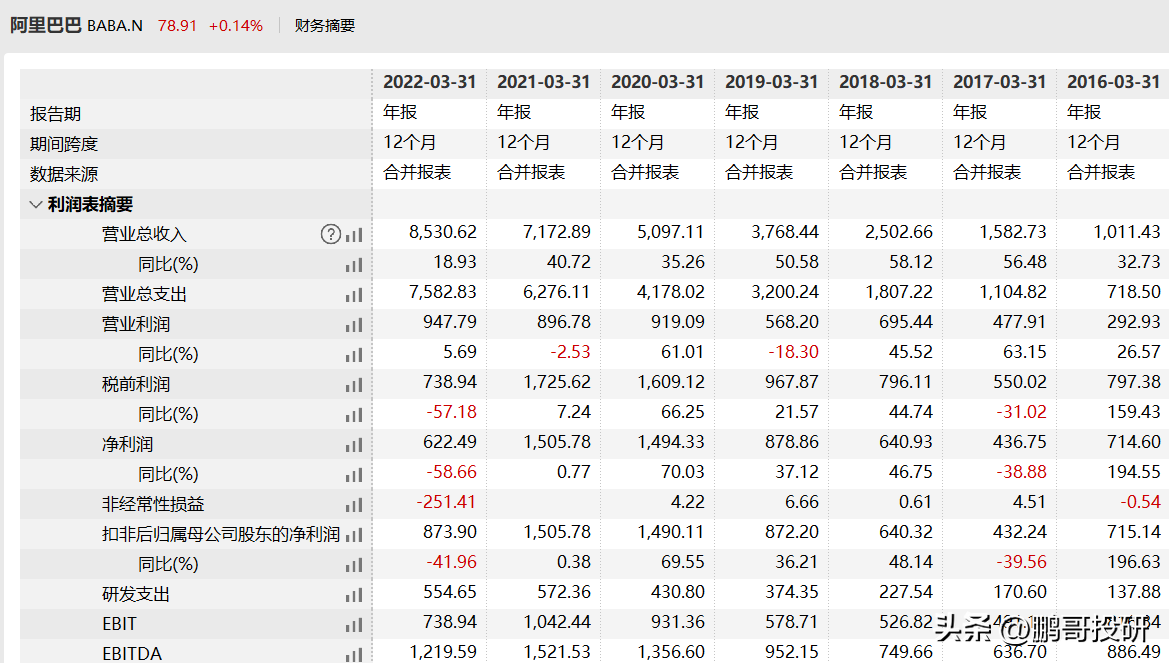Viewport: 1169px width, 663px height.
Task: View bar chart for 净利润 row
Action: pos(354,444)
